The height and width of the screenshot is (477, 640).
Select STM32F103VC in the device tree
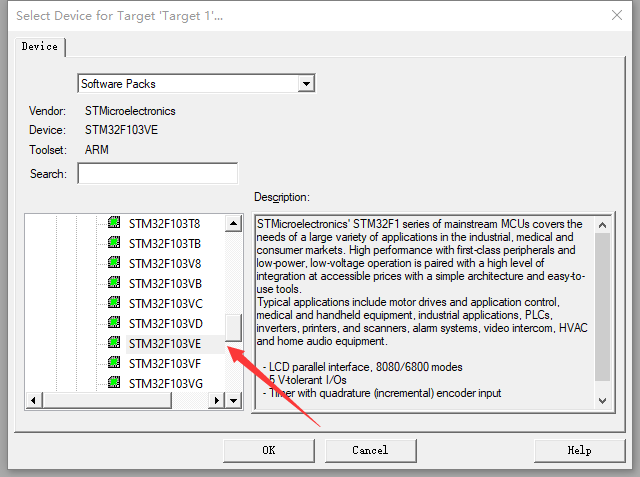coord(166,304)
